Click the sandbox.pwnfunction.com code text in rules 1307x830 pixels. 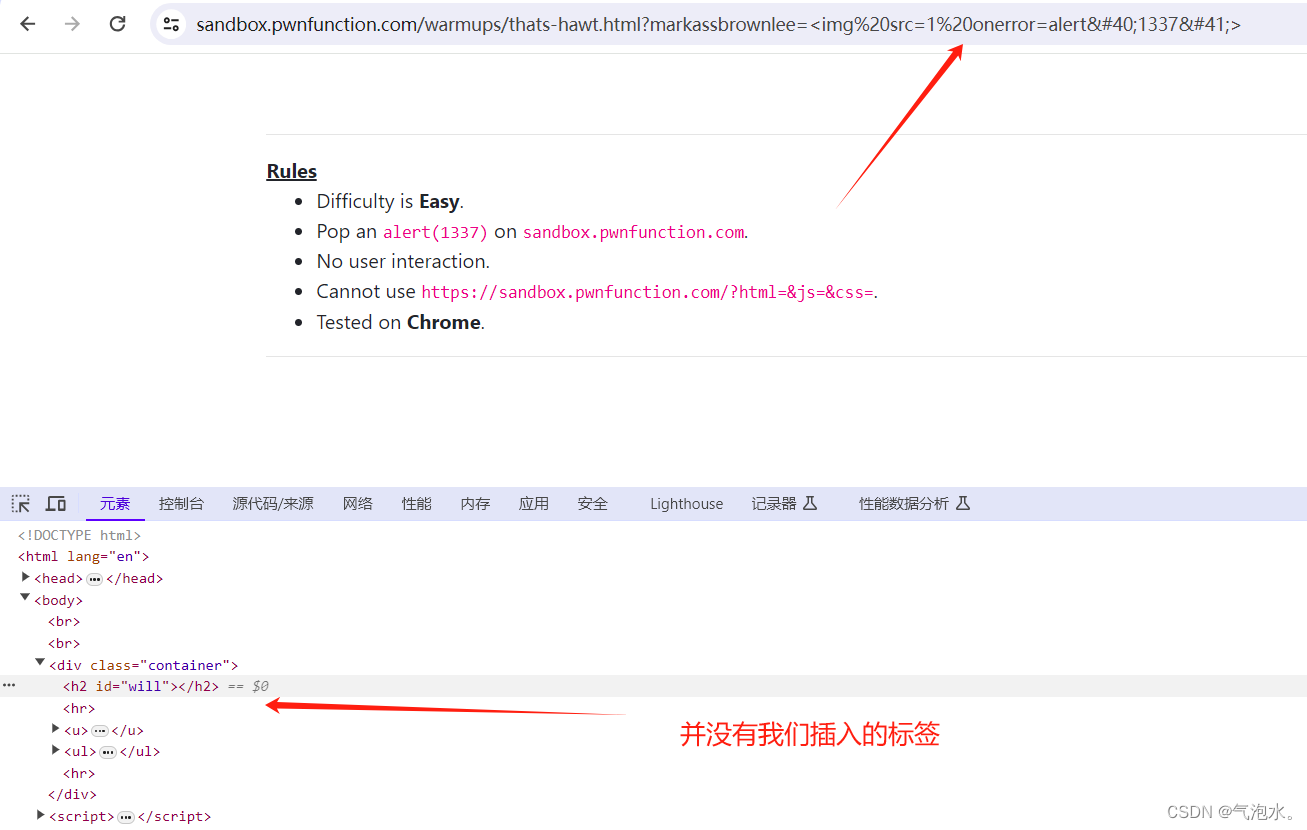tap(634, 232)
